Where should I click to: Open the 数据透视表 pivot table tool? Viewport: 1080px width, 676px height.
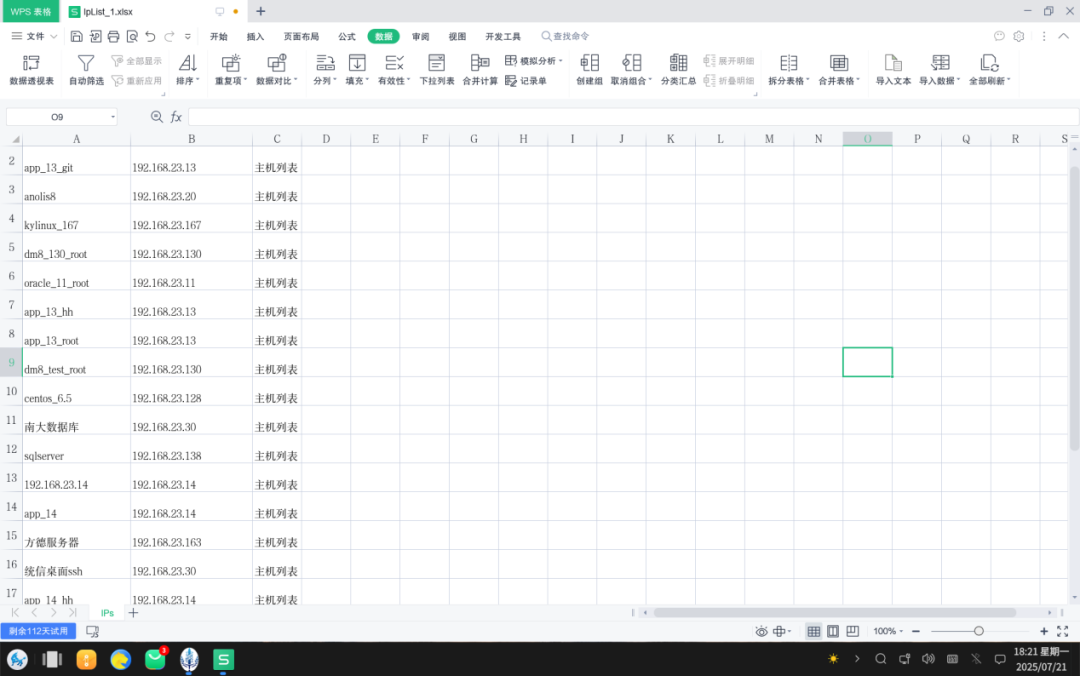tap(31, 70)
